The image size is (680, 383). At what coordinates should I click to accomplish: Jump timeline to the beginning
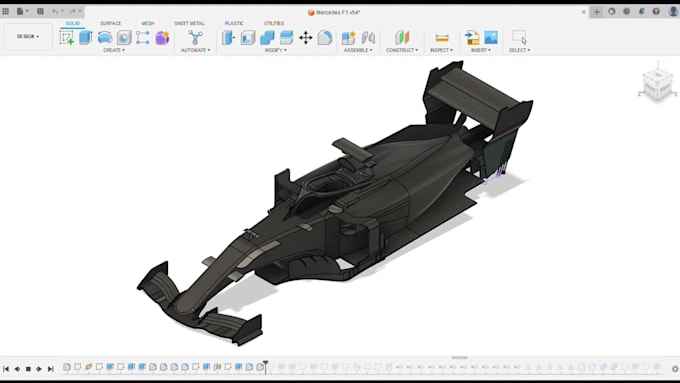coord(6,369)
